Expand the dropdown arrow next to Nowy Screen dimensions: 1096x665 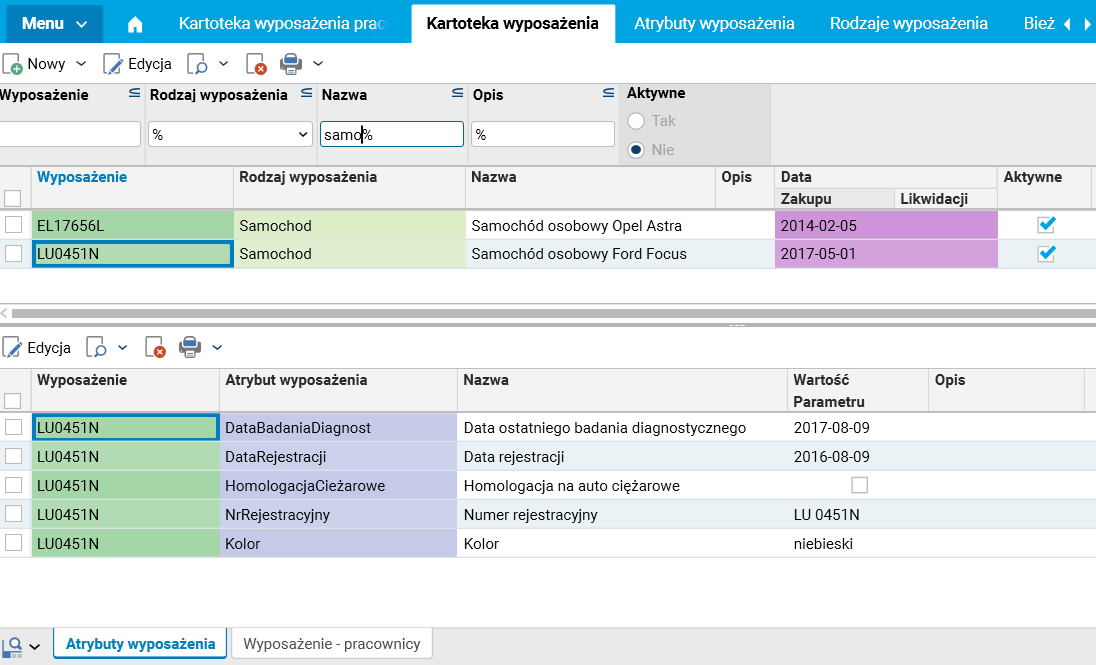[81, 64]
